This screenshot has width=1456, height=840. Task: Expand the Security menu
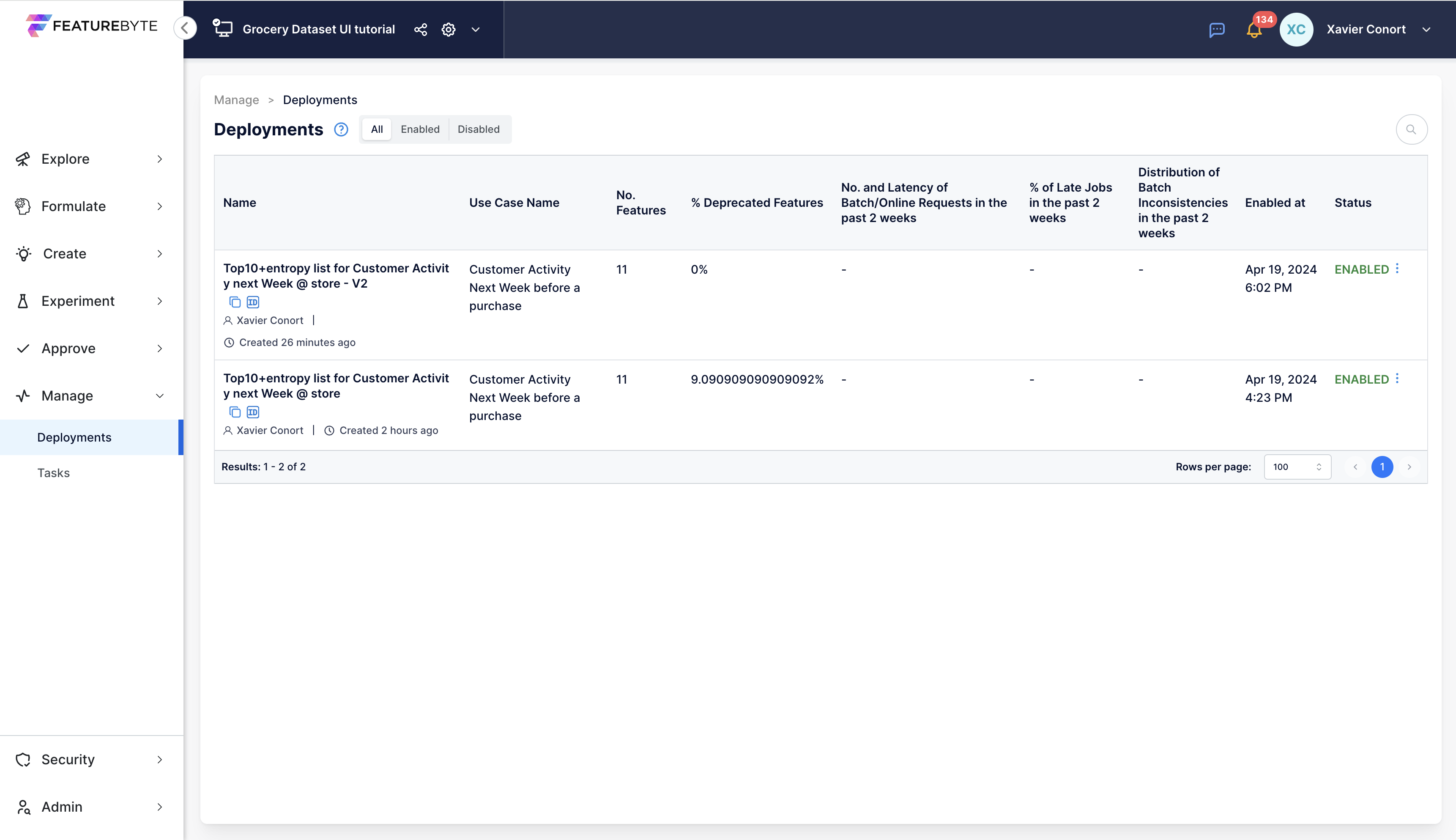pos(91,759)
